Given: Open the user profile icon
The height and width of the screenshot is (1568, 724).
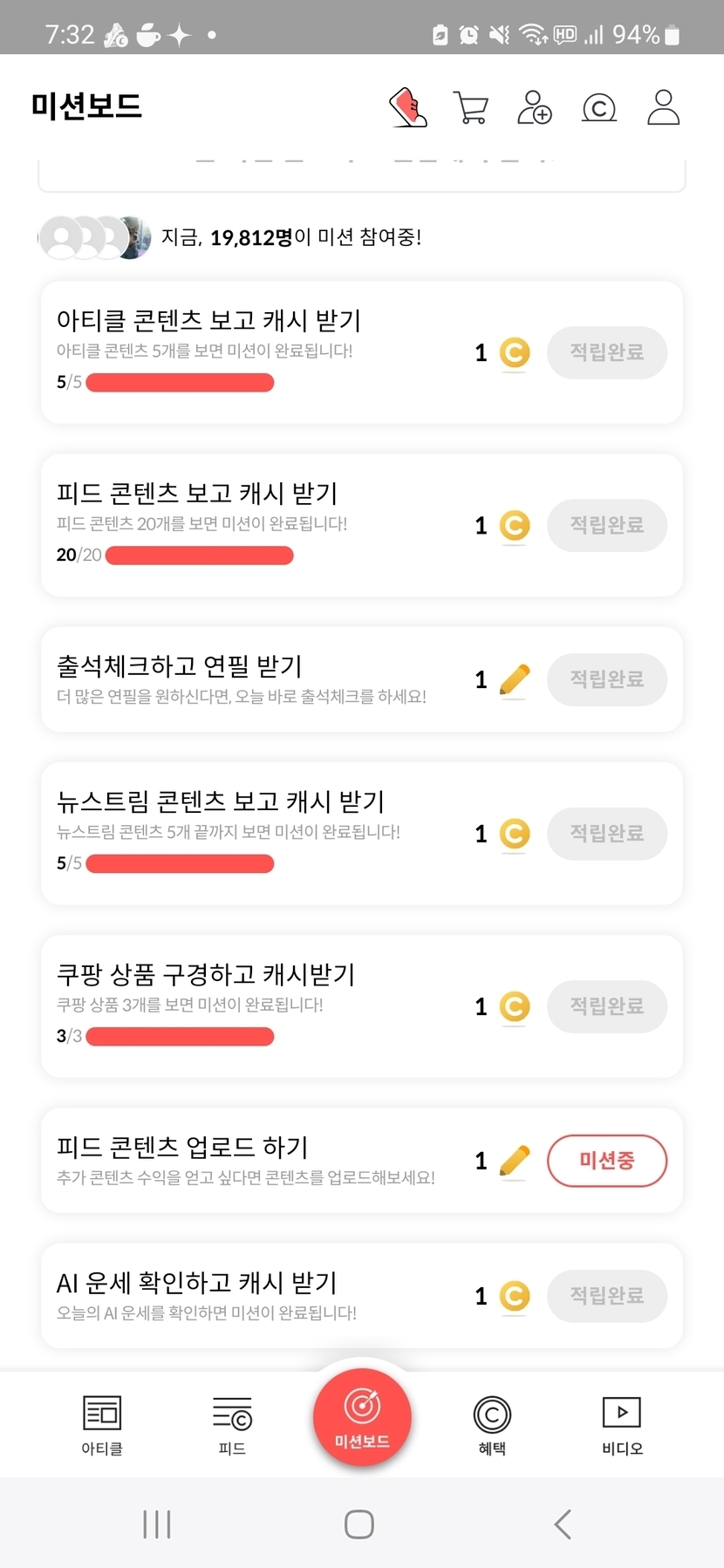Looking at the screenshot, I should pos(663,107).
